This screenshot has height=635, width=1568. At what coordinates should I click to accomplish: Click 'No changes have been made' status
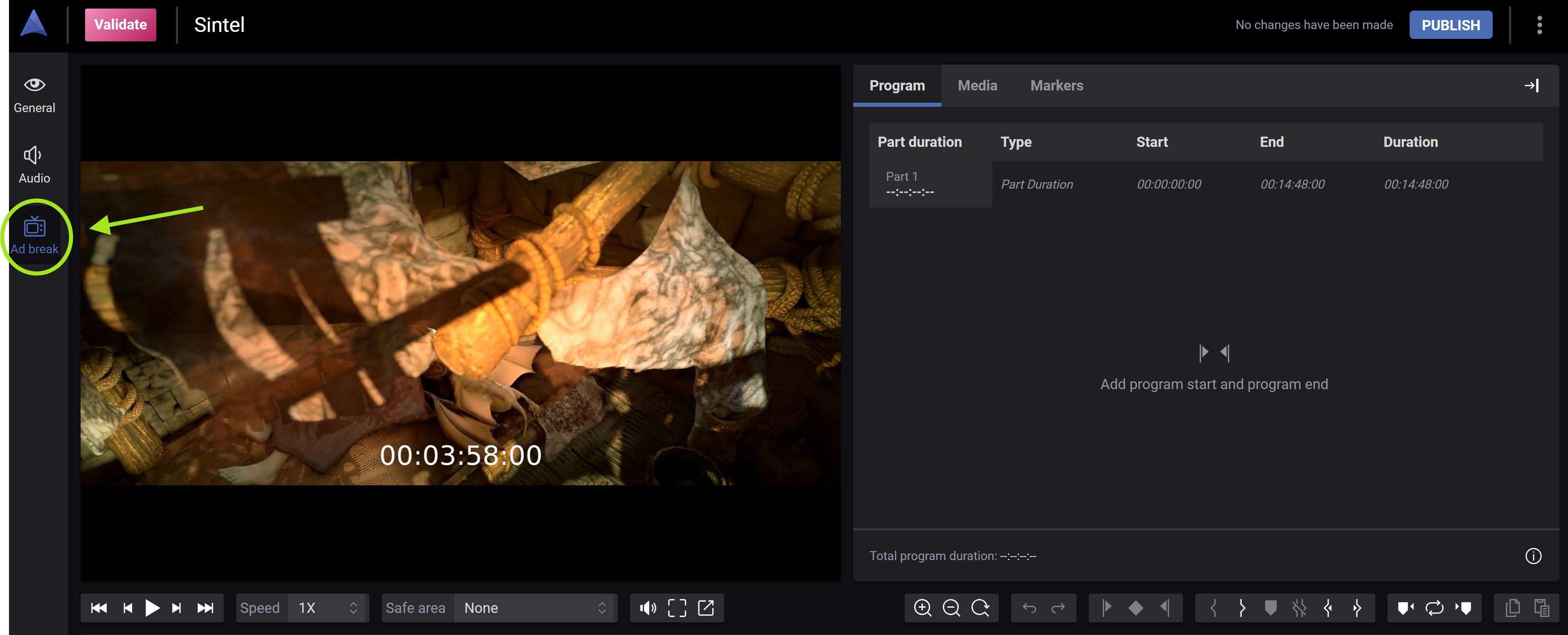(x=1314, y=25)
